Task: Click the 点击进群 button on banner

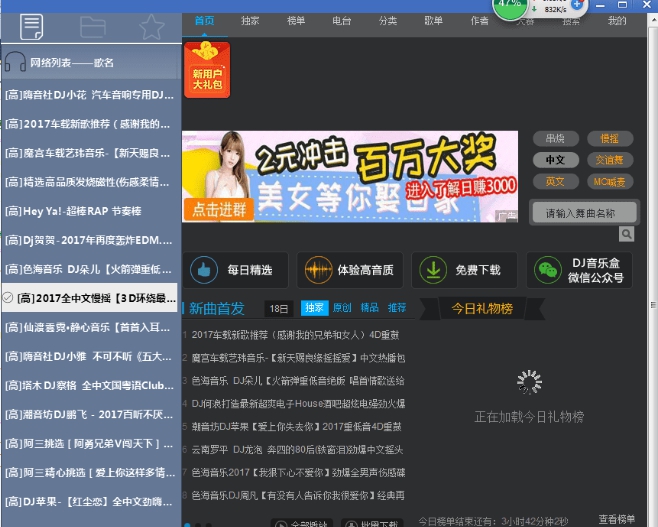Action: coord(219,209)
